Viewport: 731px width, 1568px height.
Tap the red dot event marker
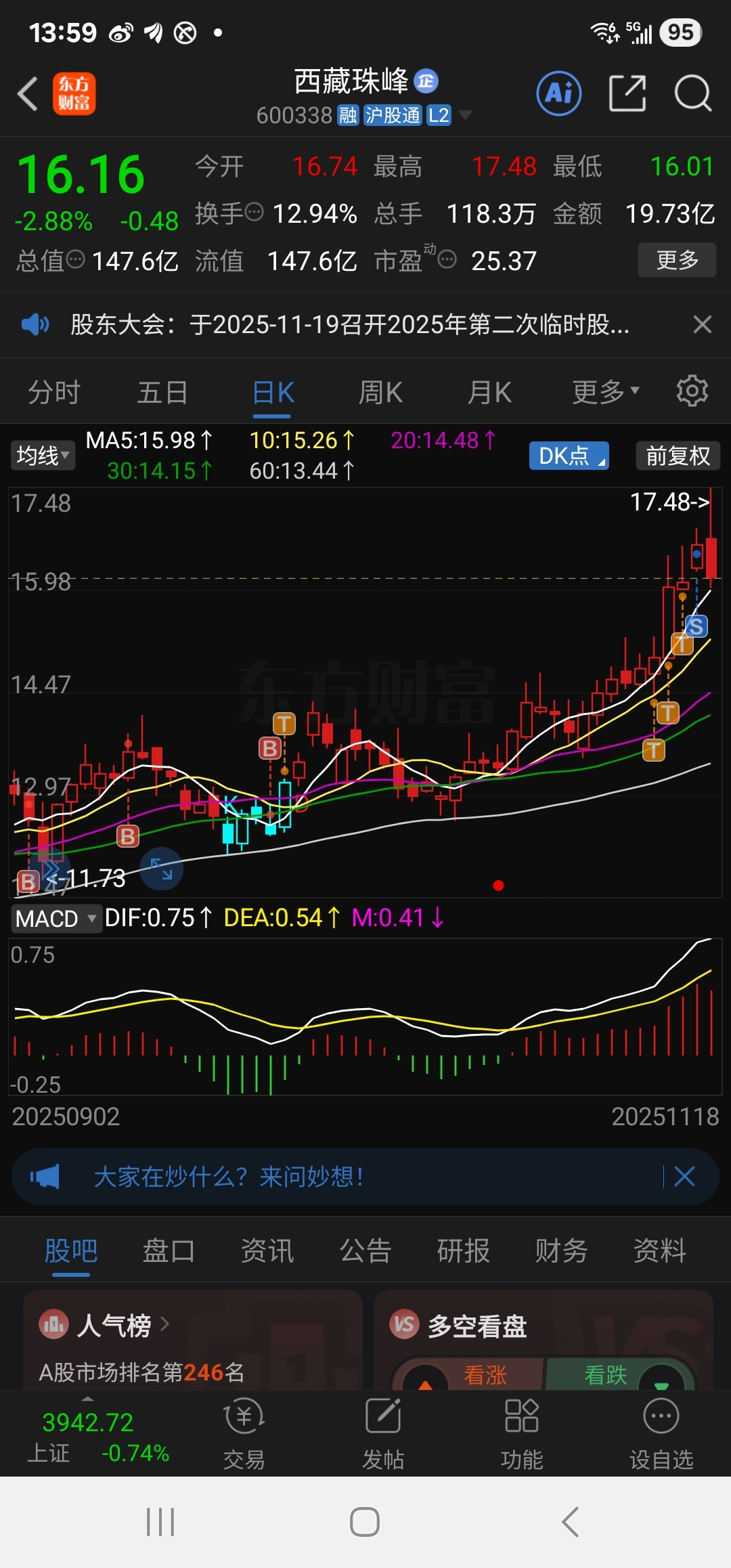[499, 886]
